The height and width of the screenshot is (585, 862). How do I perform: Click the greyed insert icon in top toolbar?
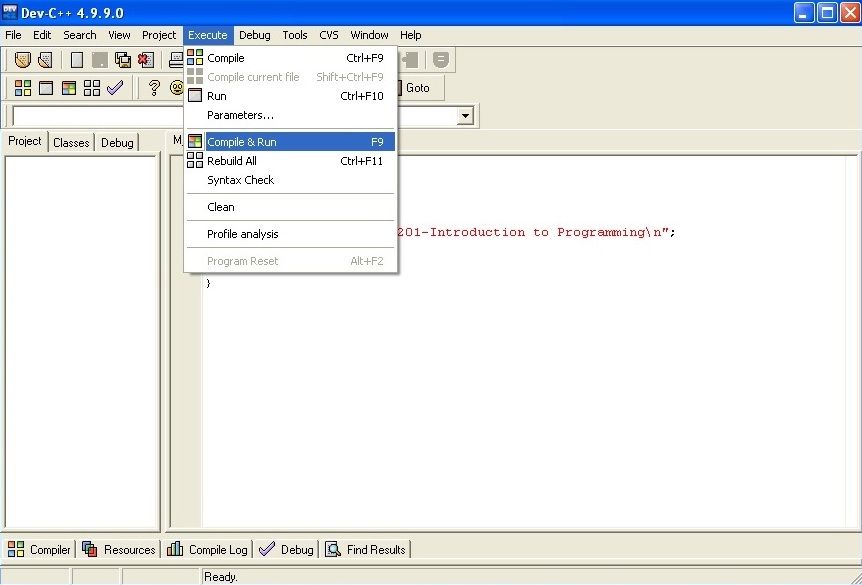coord(411,59)
